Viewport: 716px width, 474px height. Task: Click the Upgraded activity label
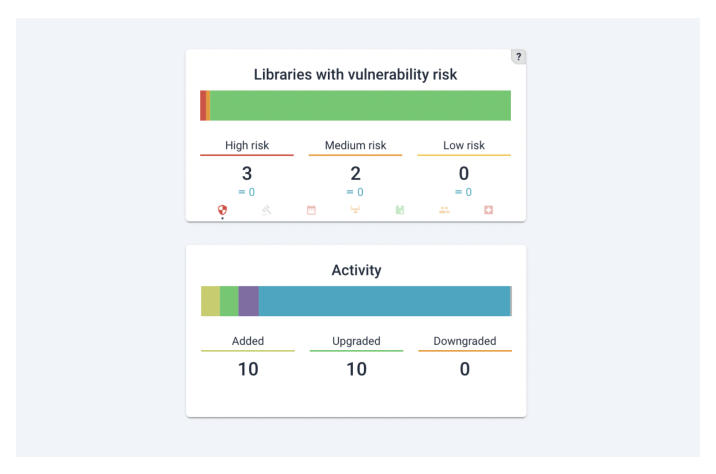356,341
